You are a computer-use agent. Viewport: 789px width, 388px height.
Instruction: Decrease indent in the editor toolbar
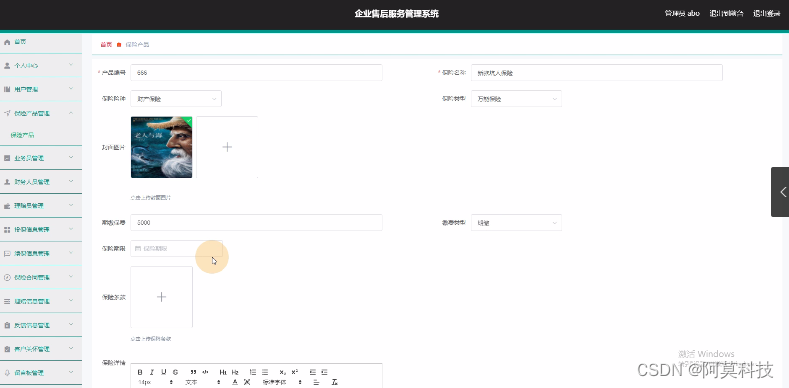313,372
